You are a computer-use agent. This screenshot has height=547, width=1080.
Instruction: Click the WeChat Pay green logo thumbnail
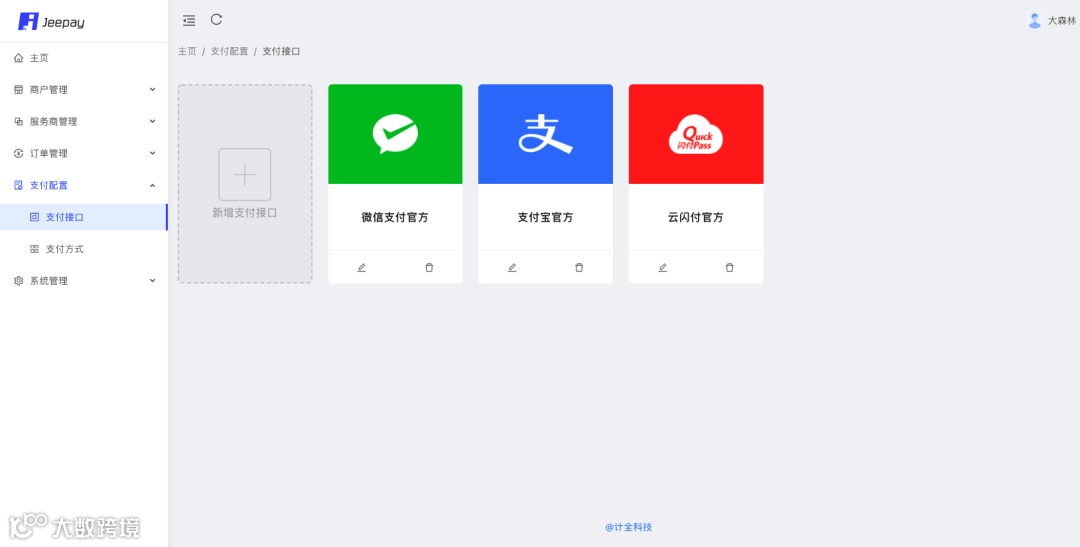point(395,134)
